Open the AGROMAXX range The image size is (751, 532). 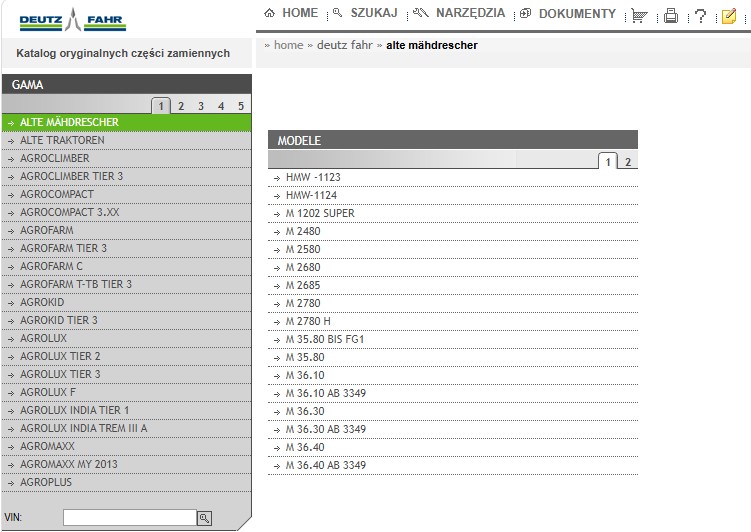pos(126,446)
